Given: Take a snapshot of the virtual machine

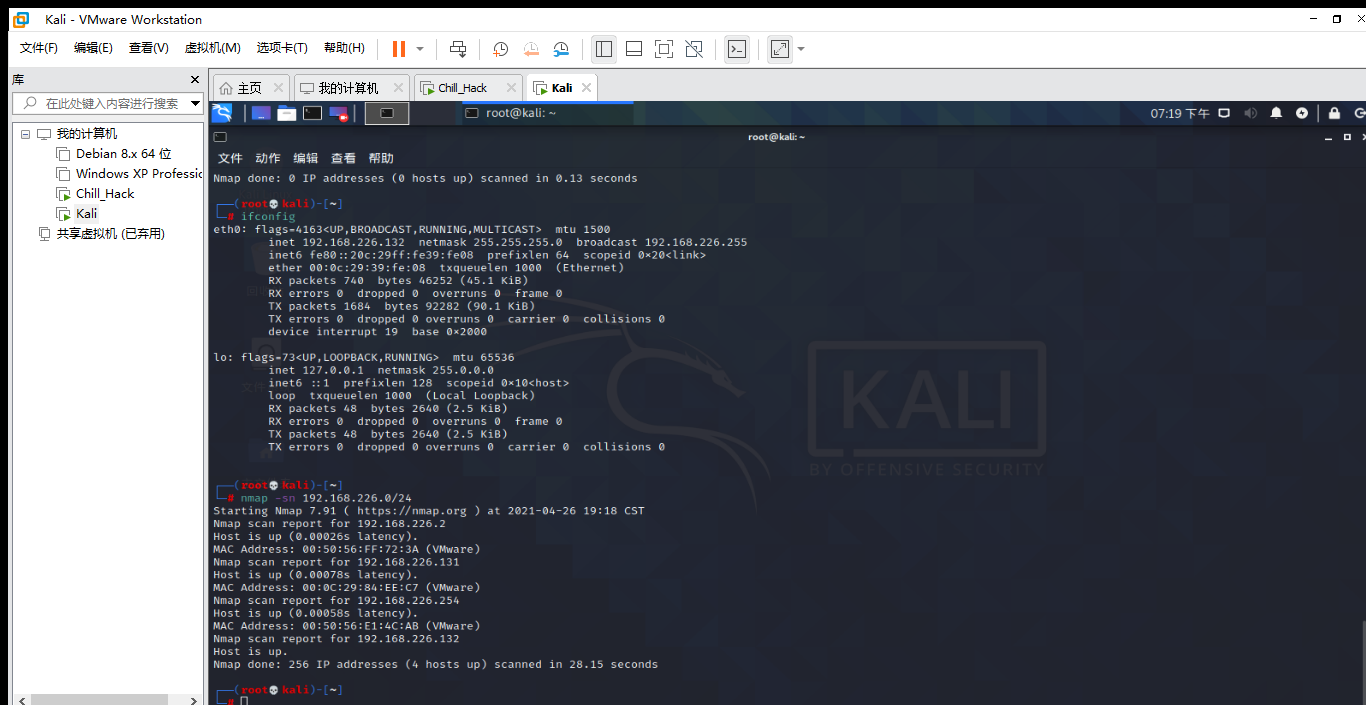Looking at the screenshot, I should [501, 48].
